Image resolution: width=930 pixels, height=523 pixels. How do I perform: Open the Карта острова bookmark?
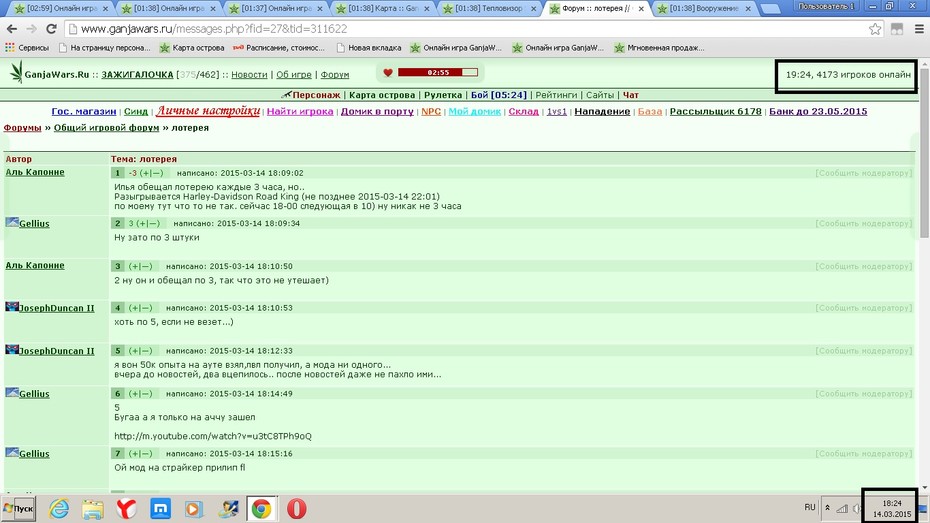pos(192,48)
